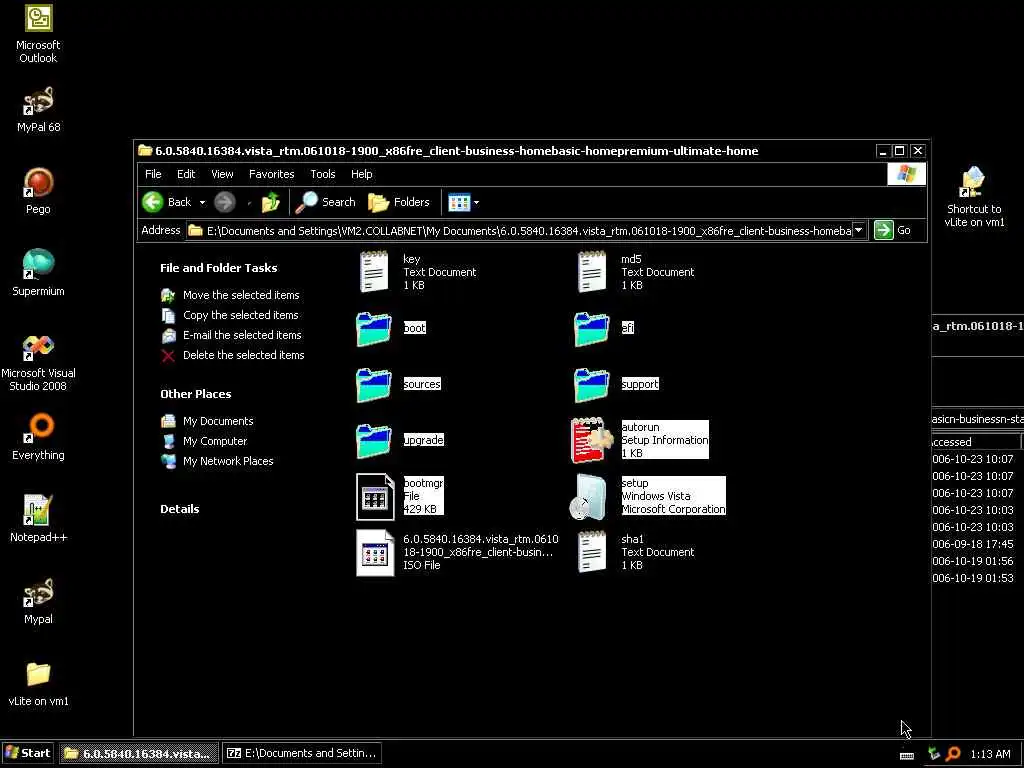Open the Back history dropdown arrow
The image size is (1024, 768).
[202, 202]
